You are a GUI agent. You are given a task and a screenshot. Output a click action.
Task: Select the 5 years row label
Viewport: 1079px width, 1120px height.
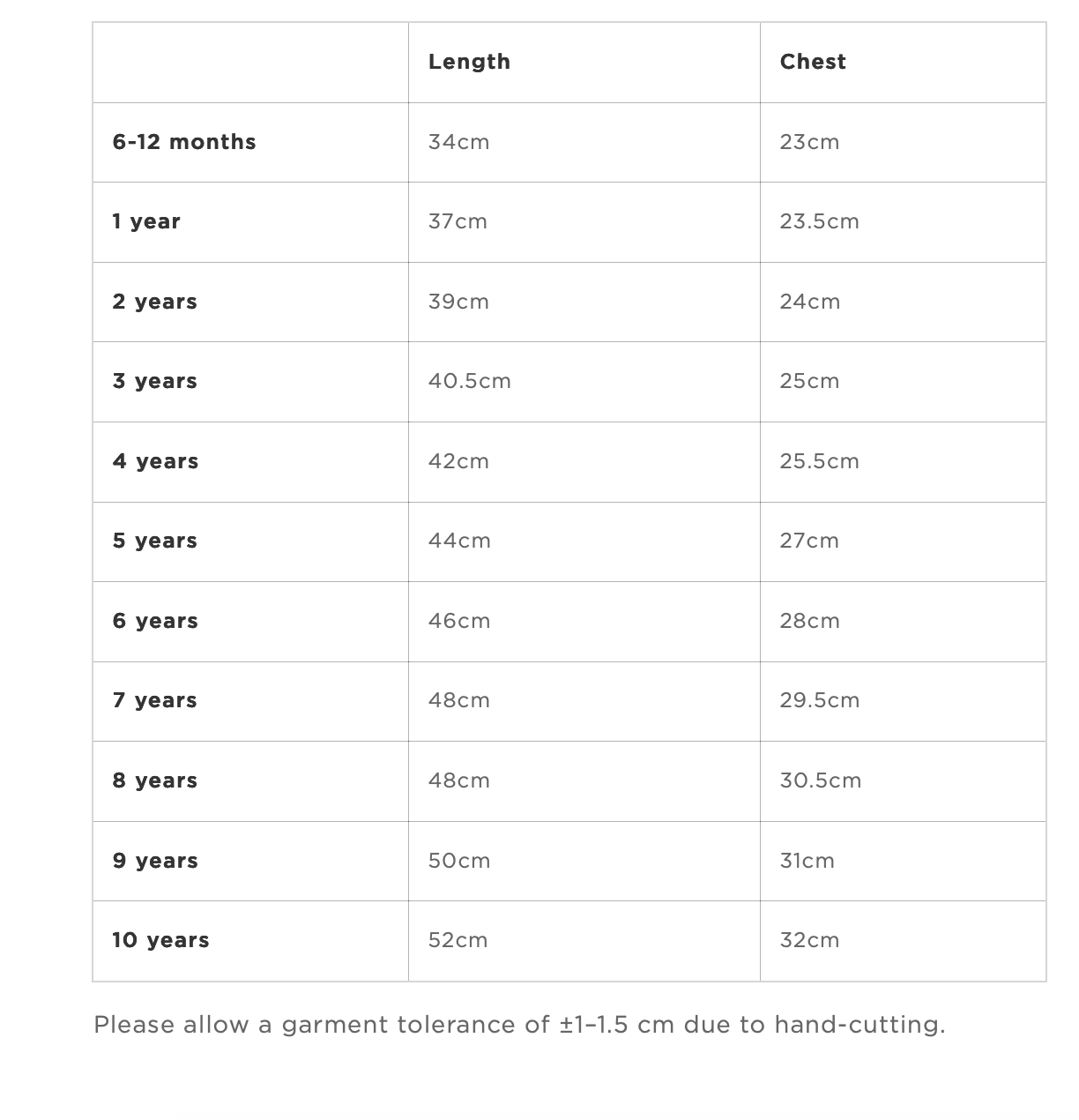point(155,541)
